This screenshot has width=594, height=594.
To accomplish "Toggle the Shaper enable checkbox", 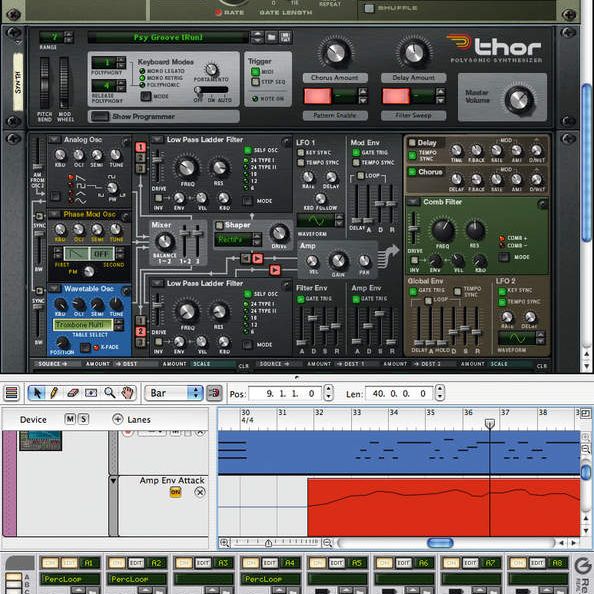I will (x=219, y=225).
